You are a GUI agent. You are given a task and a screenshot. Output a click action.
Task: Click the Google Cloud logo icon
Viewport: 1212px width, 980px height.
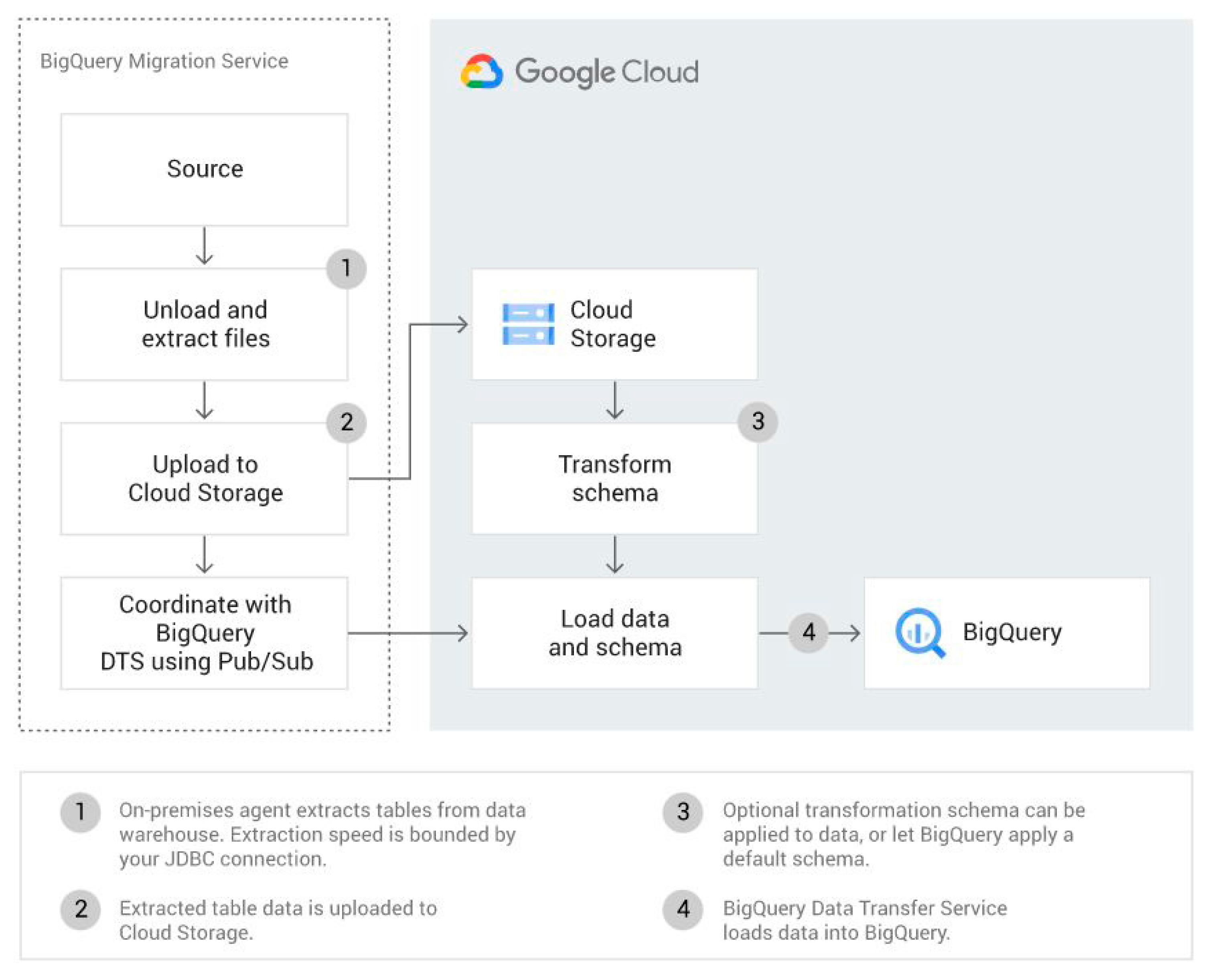(x=481, y=72)
